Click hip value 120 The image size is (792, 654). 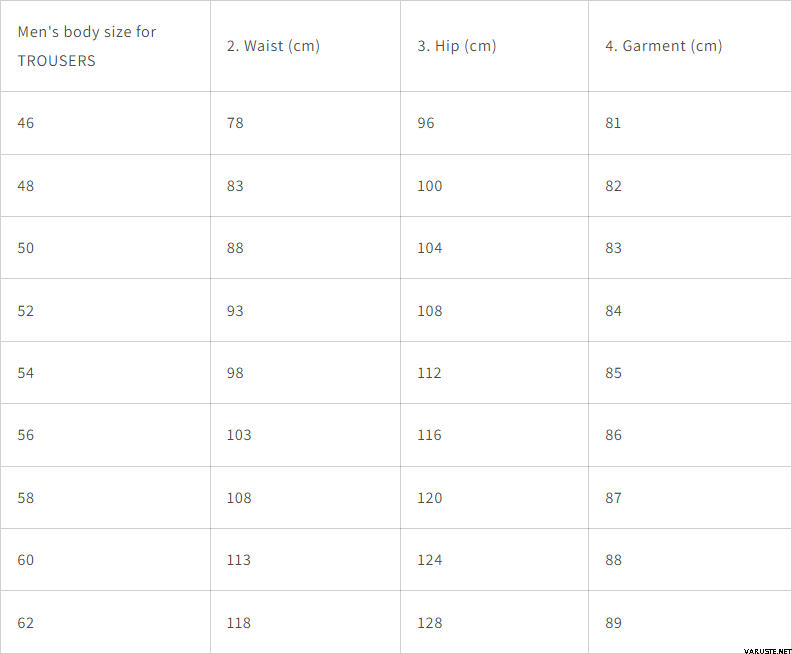point(429,498)
